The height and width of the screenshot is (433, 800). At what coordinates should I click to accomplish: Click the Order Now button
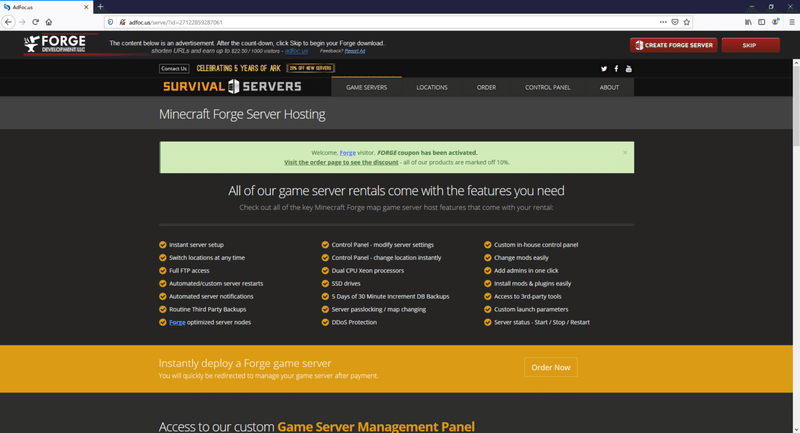551,367
